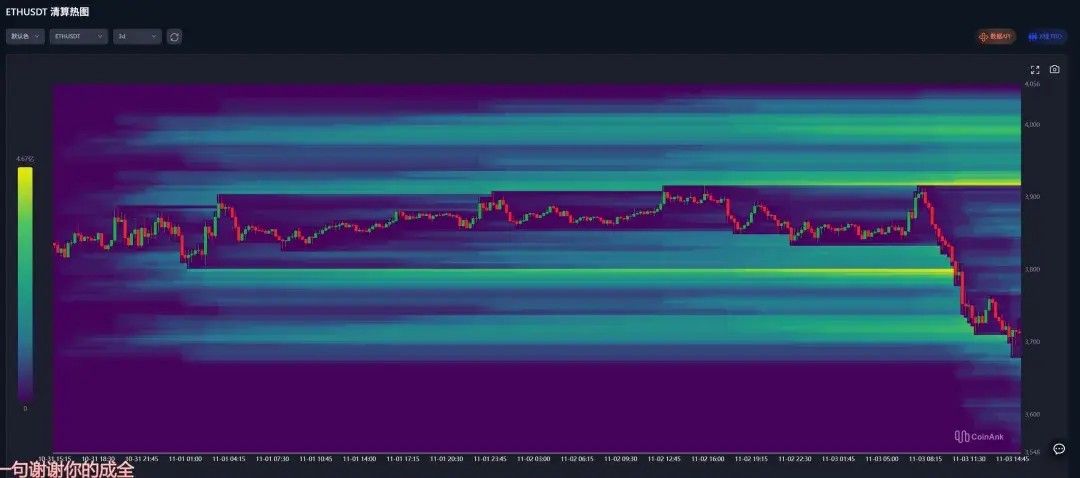
Task: Open fullscreen view of the chart
Action: 1035,70
